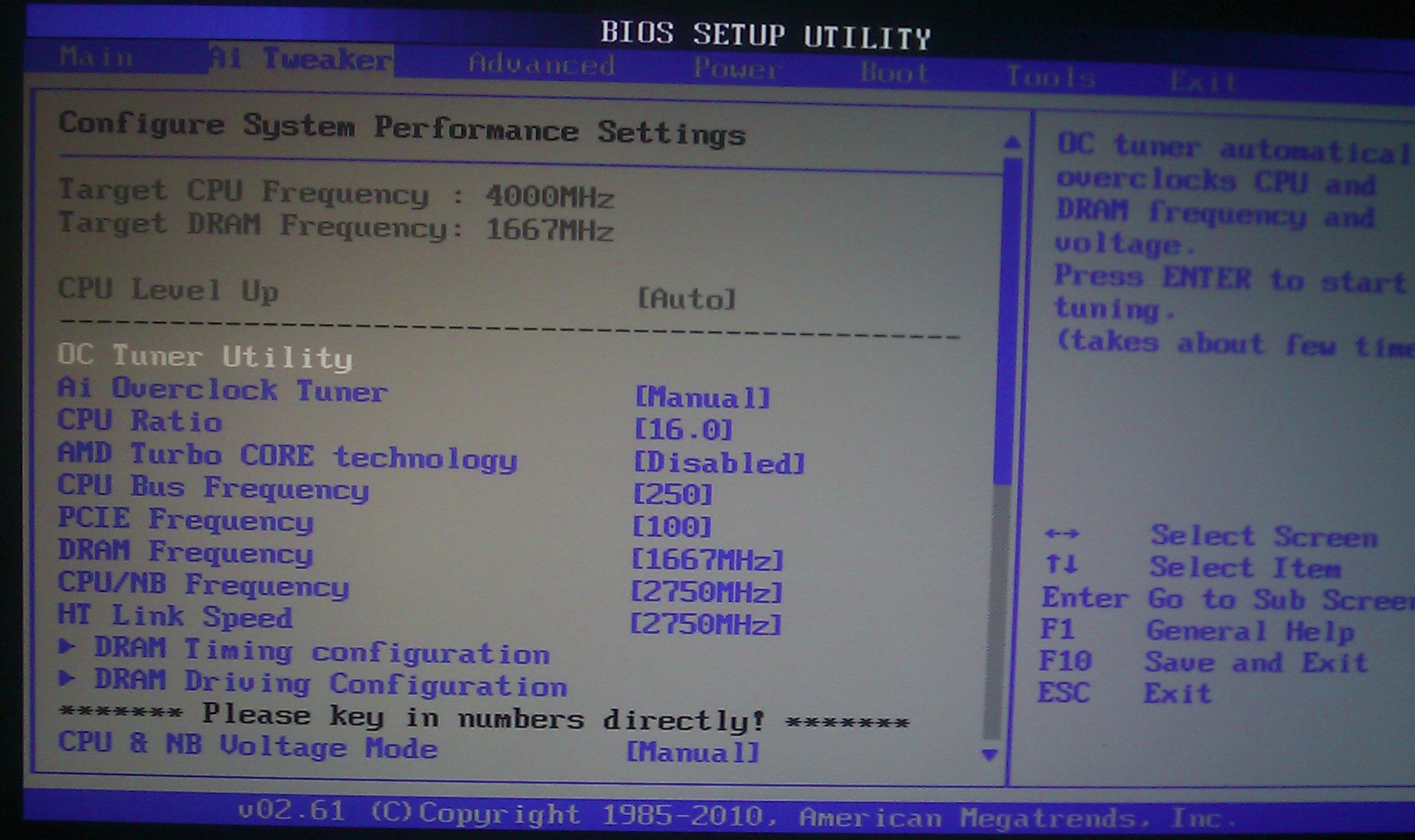Open the Tools tab
Screen dimensions: 1415x840
(1050, 77)
